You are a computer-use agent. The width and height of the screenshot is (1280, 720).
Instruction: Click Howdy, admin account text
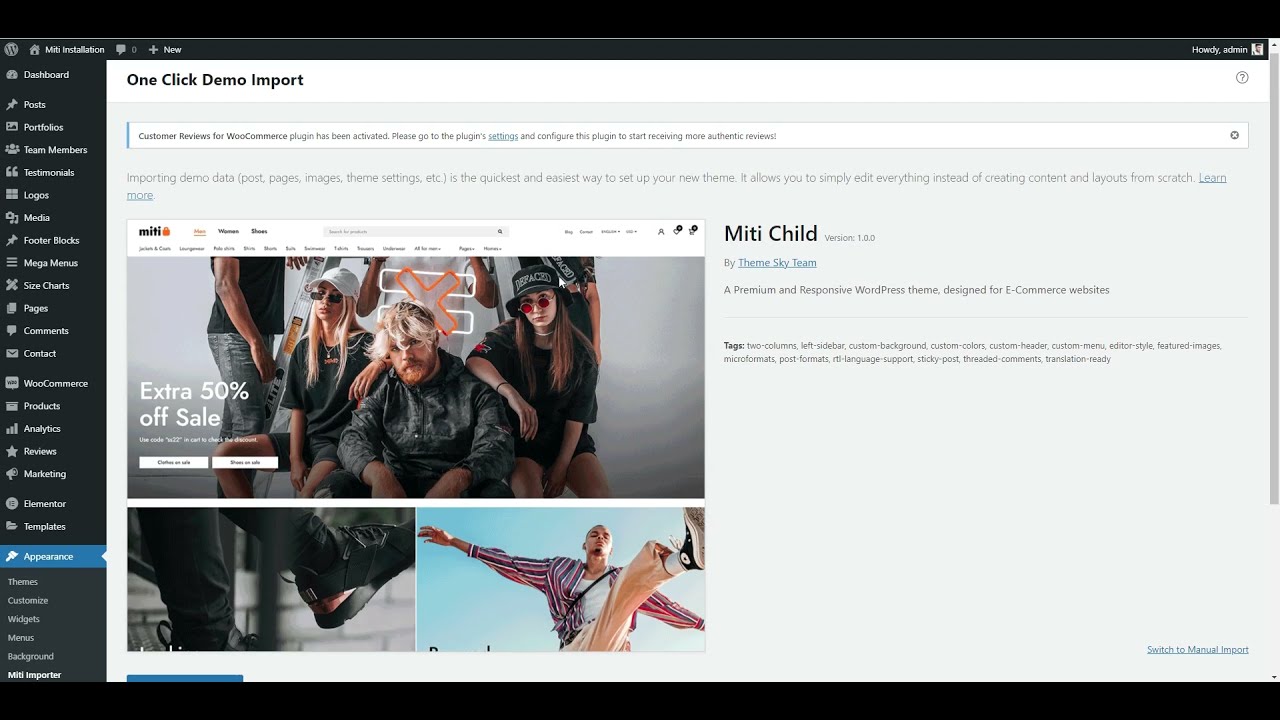tap(1219, 49)
